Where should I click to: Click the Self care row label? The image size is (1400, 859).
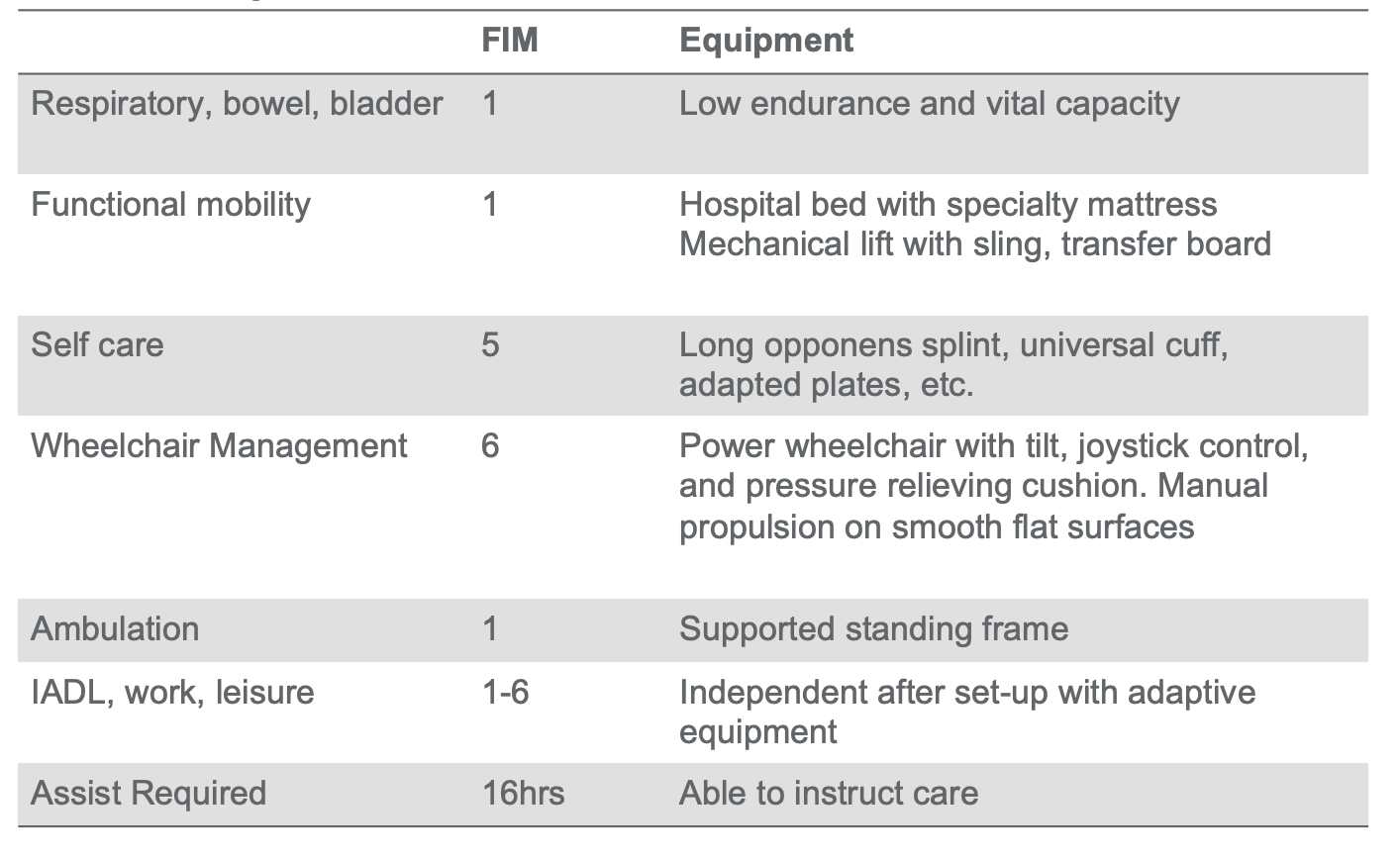coord(97,345)
